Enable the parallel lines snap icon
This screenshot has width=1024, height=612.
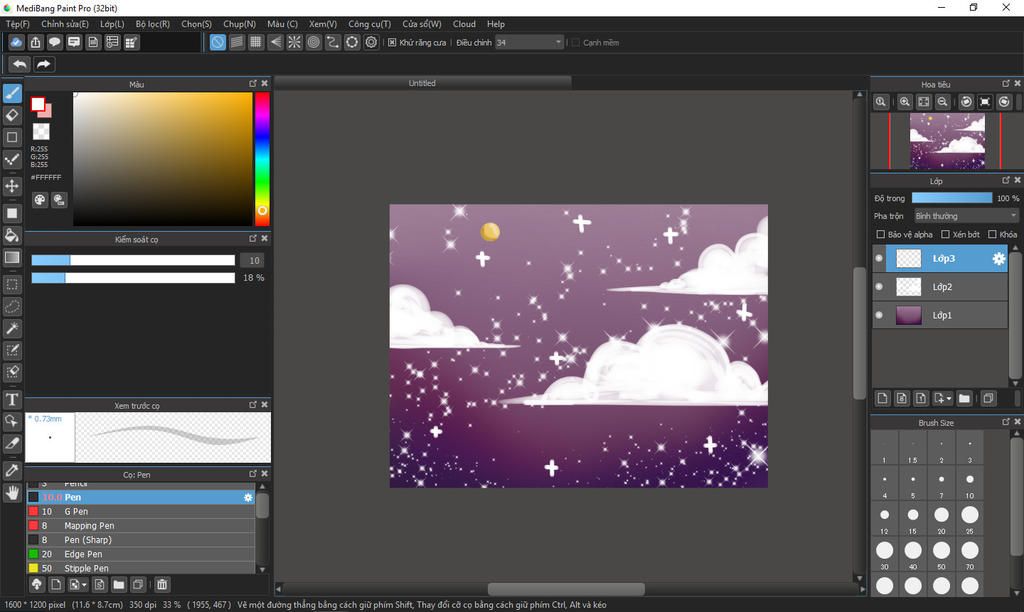point(236,42)
